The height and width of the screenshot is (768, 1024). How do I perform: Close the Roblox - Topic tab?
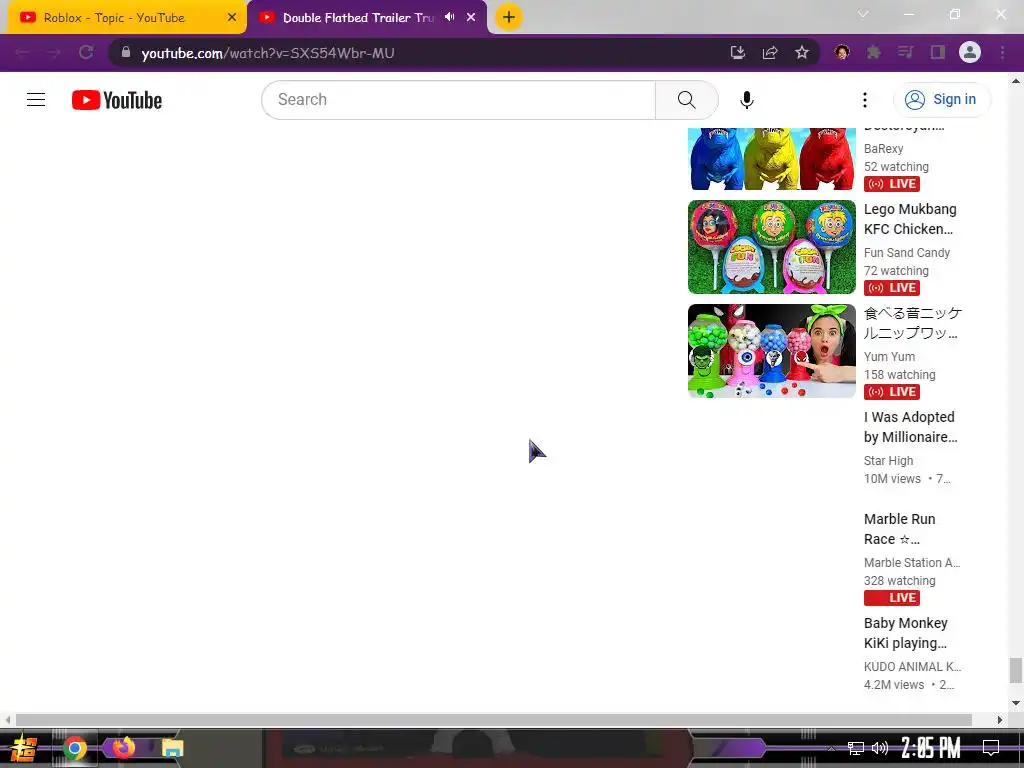(x=232, y=18)
